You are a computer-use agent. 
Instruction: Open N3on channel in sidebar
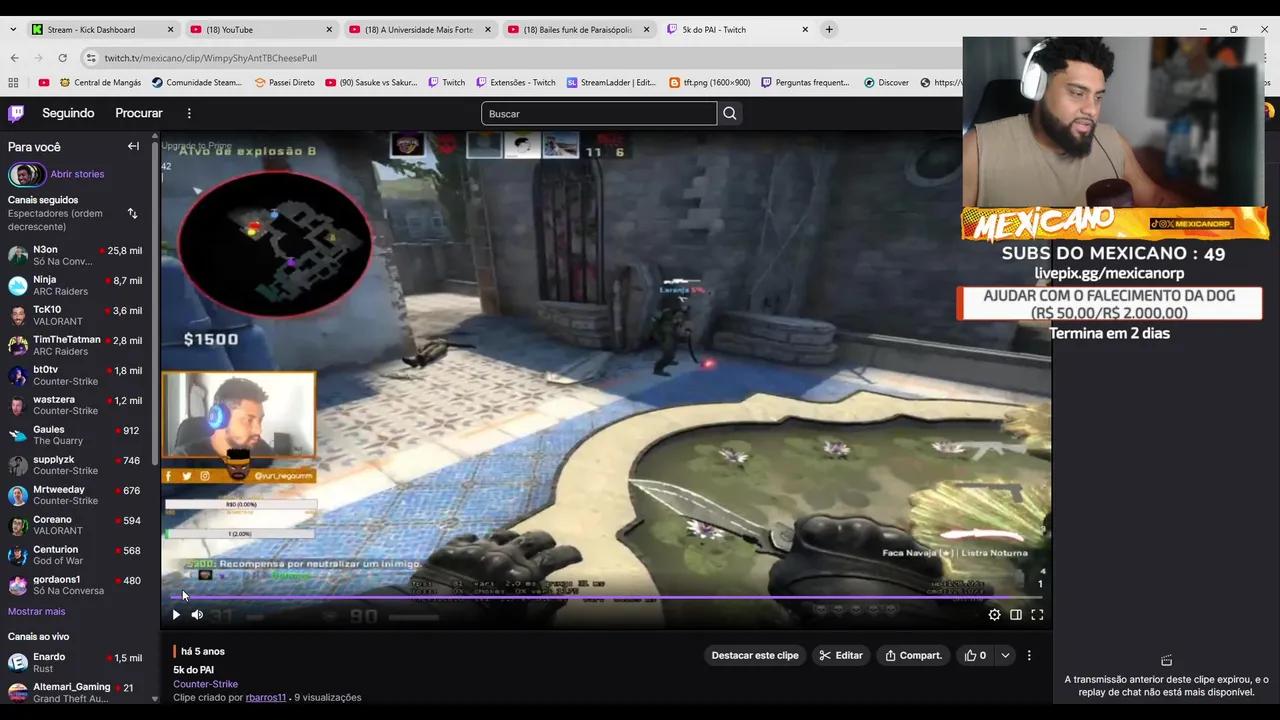point(76,255)
